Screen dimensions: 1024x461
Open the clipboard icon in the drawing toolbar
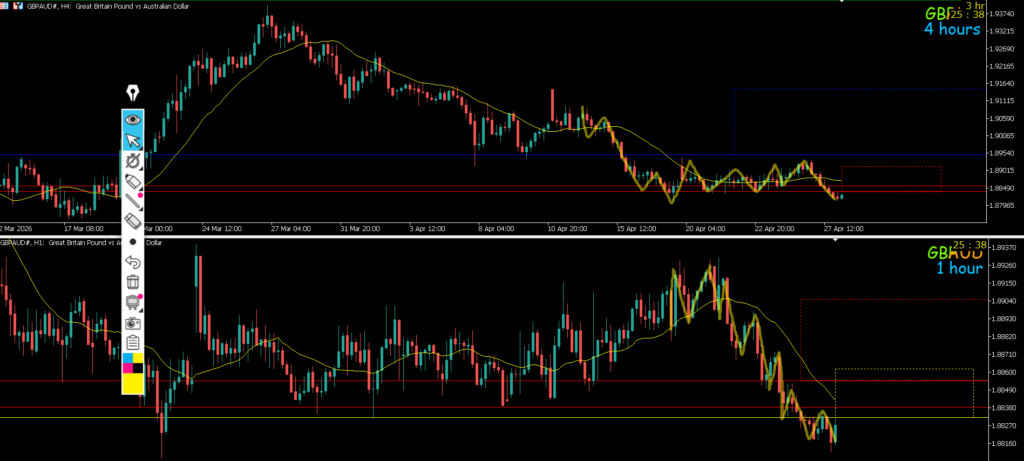(x=133, y=344)
